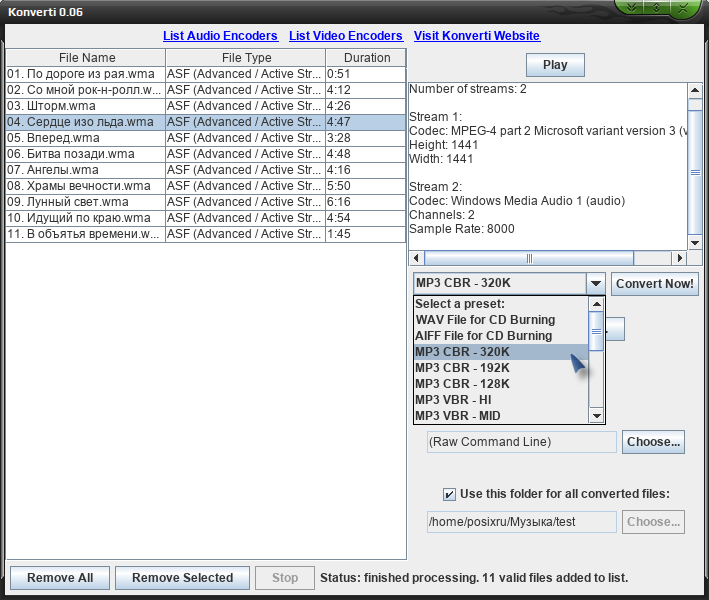Click 'Select a preset:' list entry
This screenshot has width=709, height=600.
[x=501, y=304]
